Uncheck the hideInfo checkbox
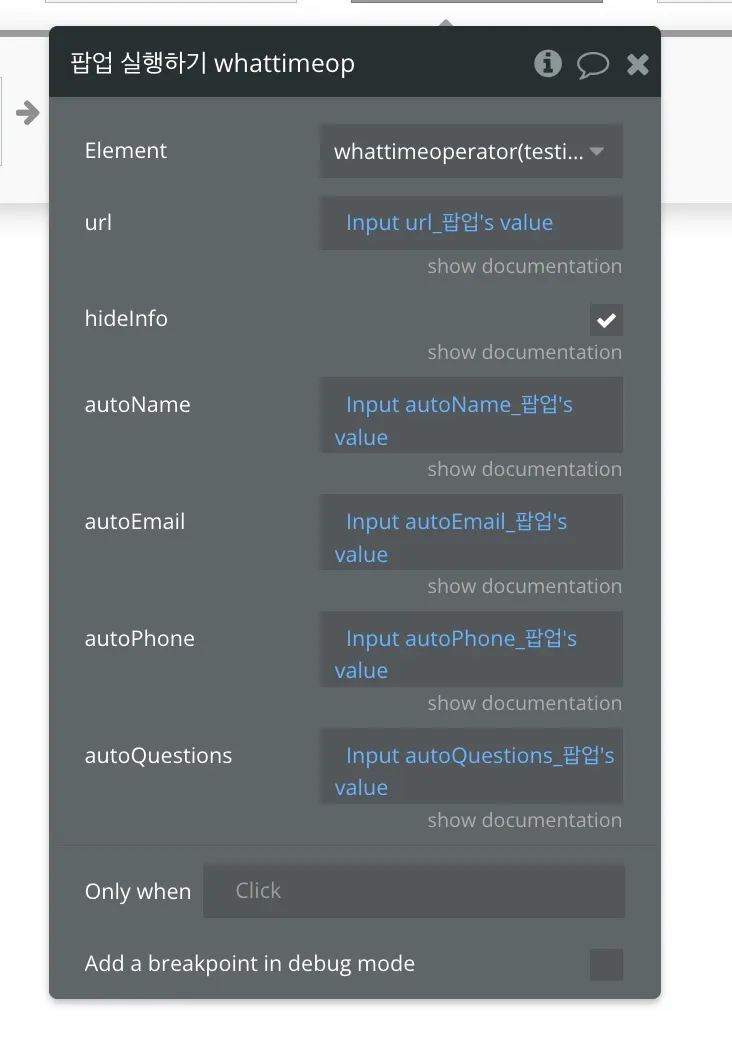This screenshot has width=732, height=1042. click(x=606, y=320)
